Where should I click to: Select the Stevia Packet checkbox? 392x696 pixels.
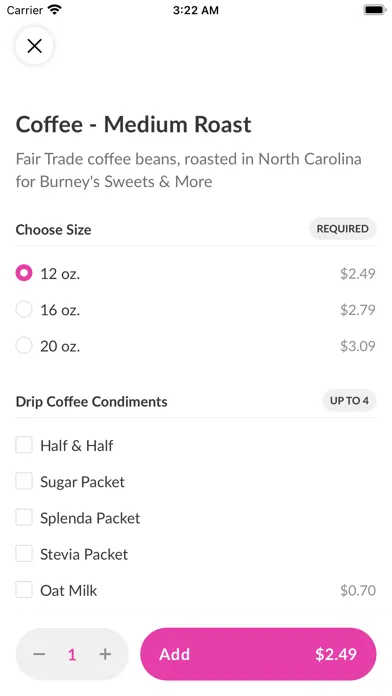[x=24, y=554]
